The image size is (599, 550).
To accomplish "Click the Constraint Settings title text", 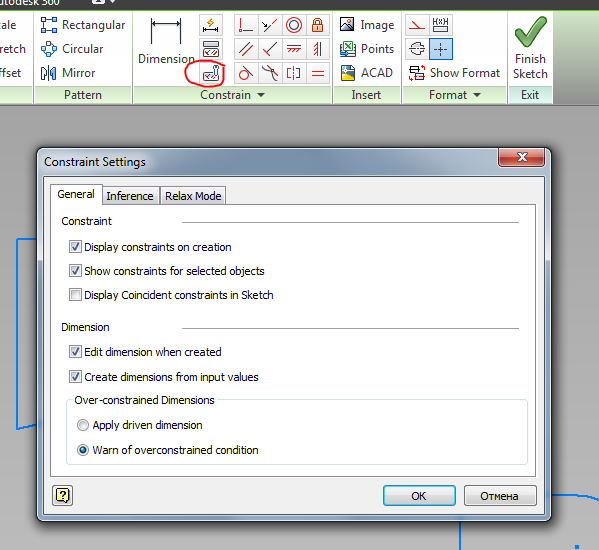I will (x=95, y=162).
